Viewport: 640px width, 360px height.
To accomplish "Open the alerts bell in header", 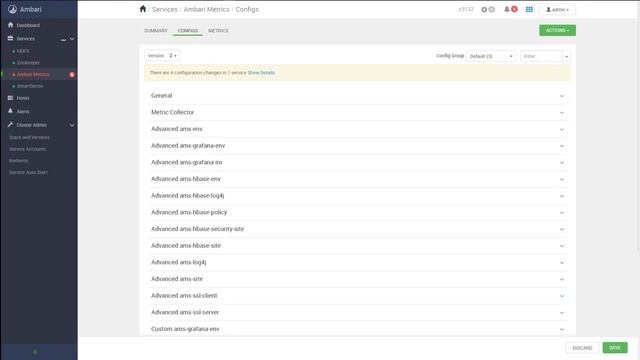I will coord(507,9).
